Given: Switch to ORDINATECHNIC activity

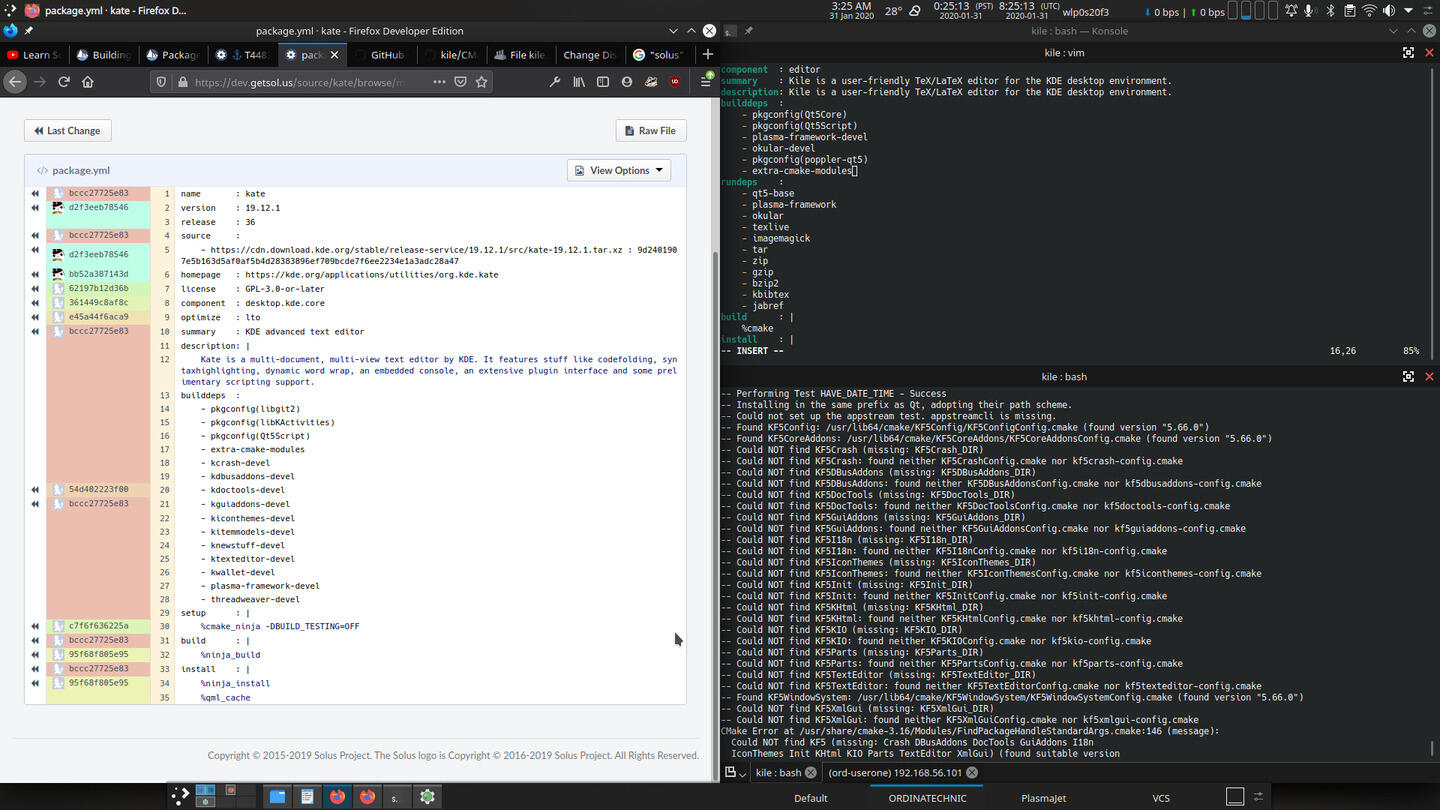Looking at the screenshot, I should [x=927, y=798].
